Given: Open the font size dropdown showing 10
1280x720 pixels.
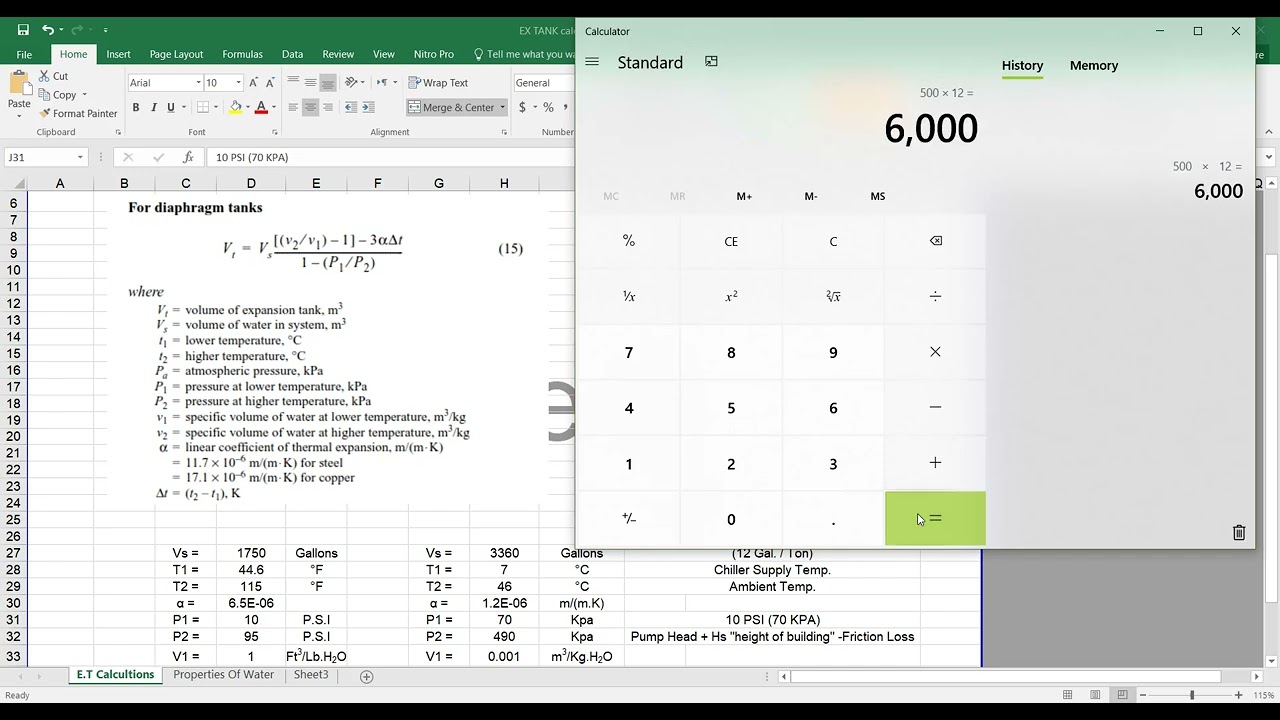Looking at the screenshot, I should click(x=238, y=83).
